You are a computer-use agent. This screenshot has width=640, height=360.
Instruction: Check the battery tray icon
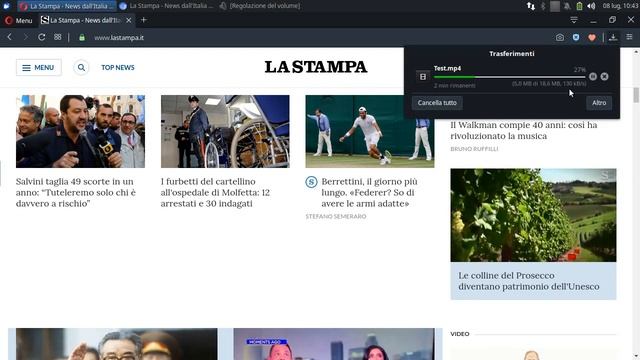(579, 6)
